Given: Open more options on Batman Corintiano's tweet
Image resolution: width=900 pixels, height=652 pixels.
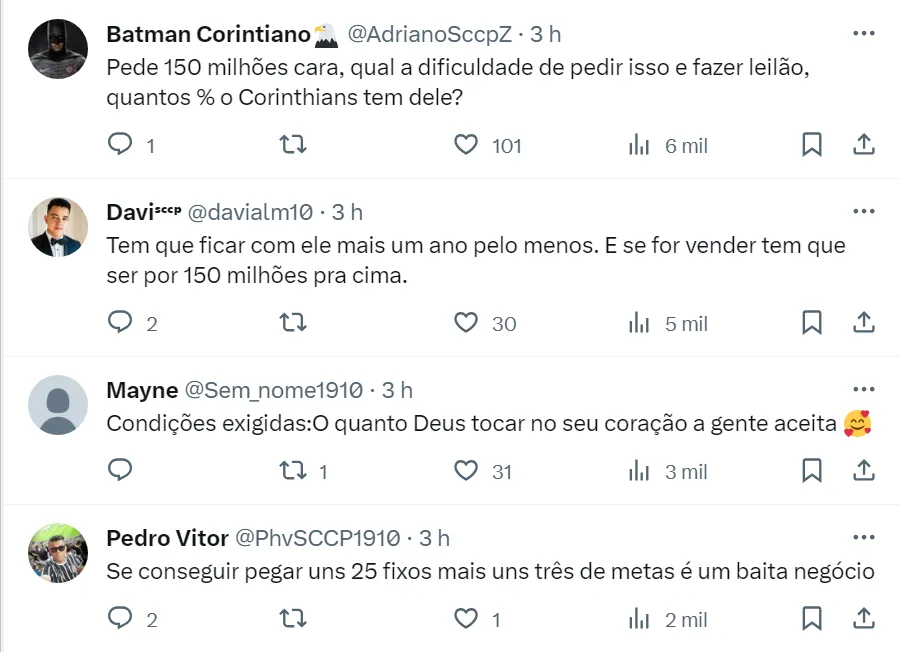Looking at the screenshot, I should (864, 33).
